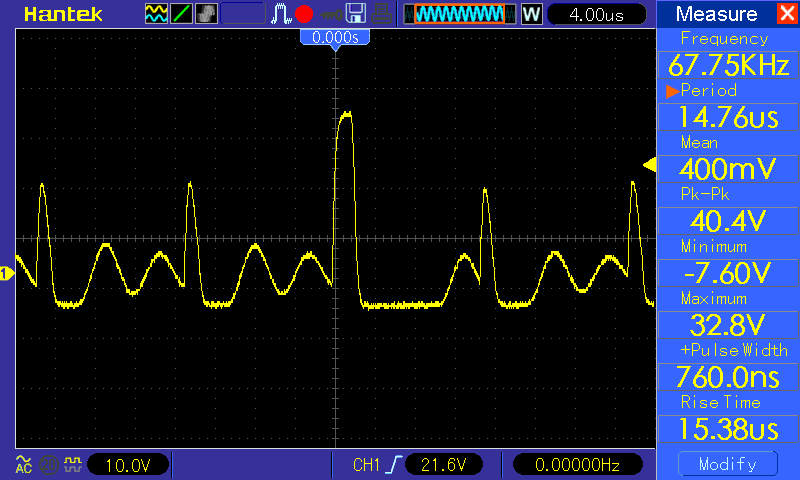800x480 pixels.
Task: Select the Mean measurement label
Action: [x=699, y=143]
